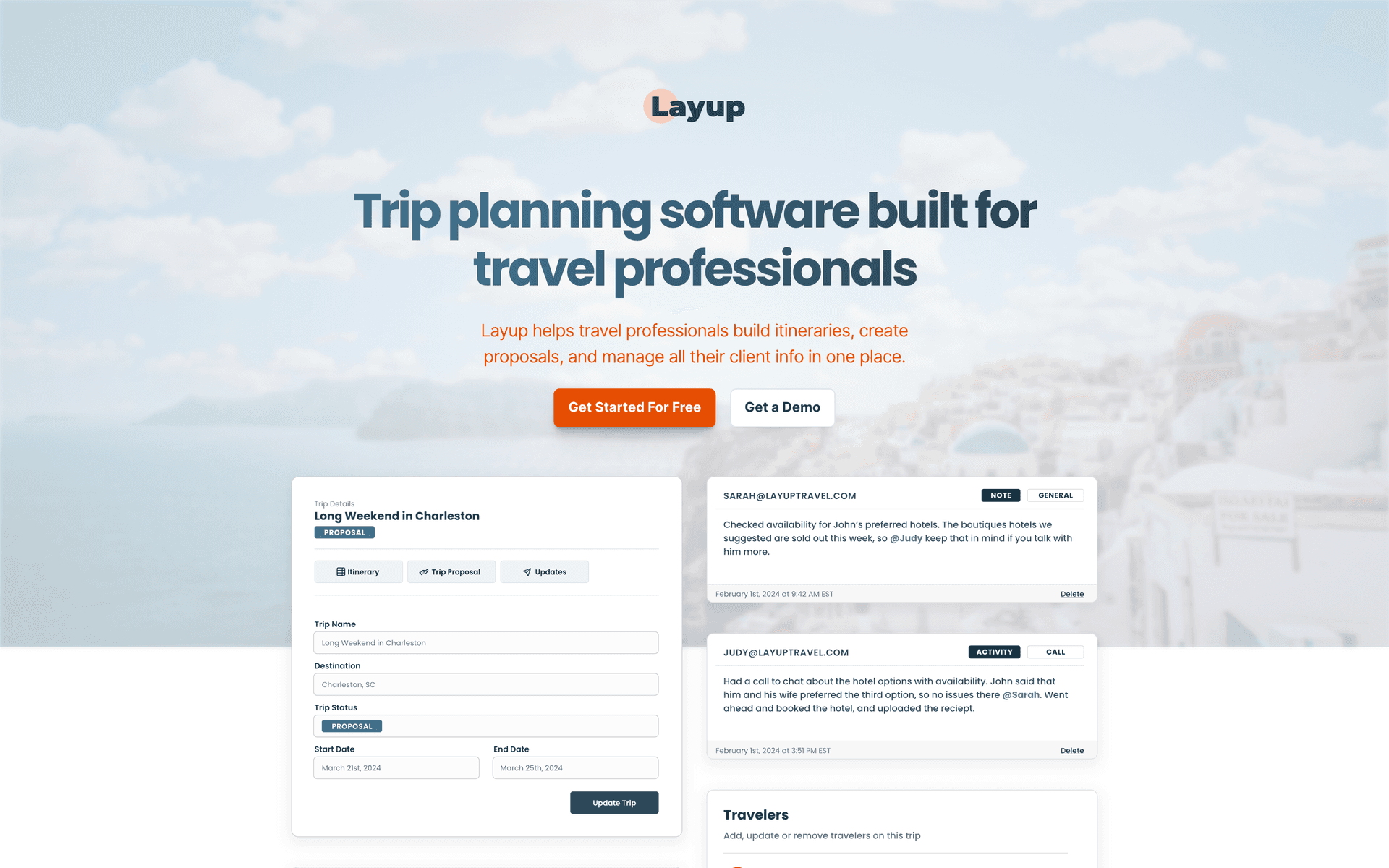Click the Update Trip button
Screen dimensions: 1389x868
point(614,802)
